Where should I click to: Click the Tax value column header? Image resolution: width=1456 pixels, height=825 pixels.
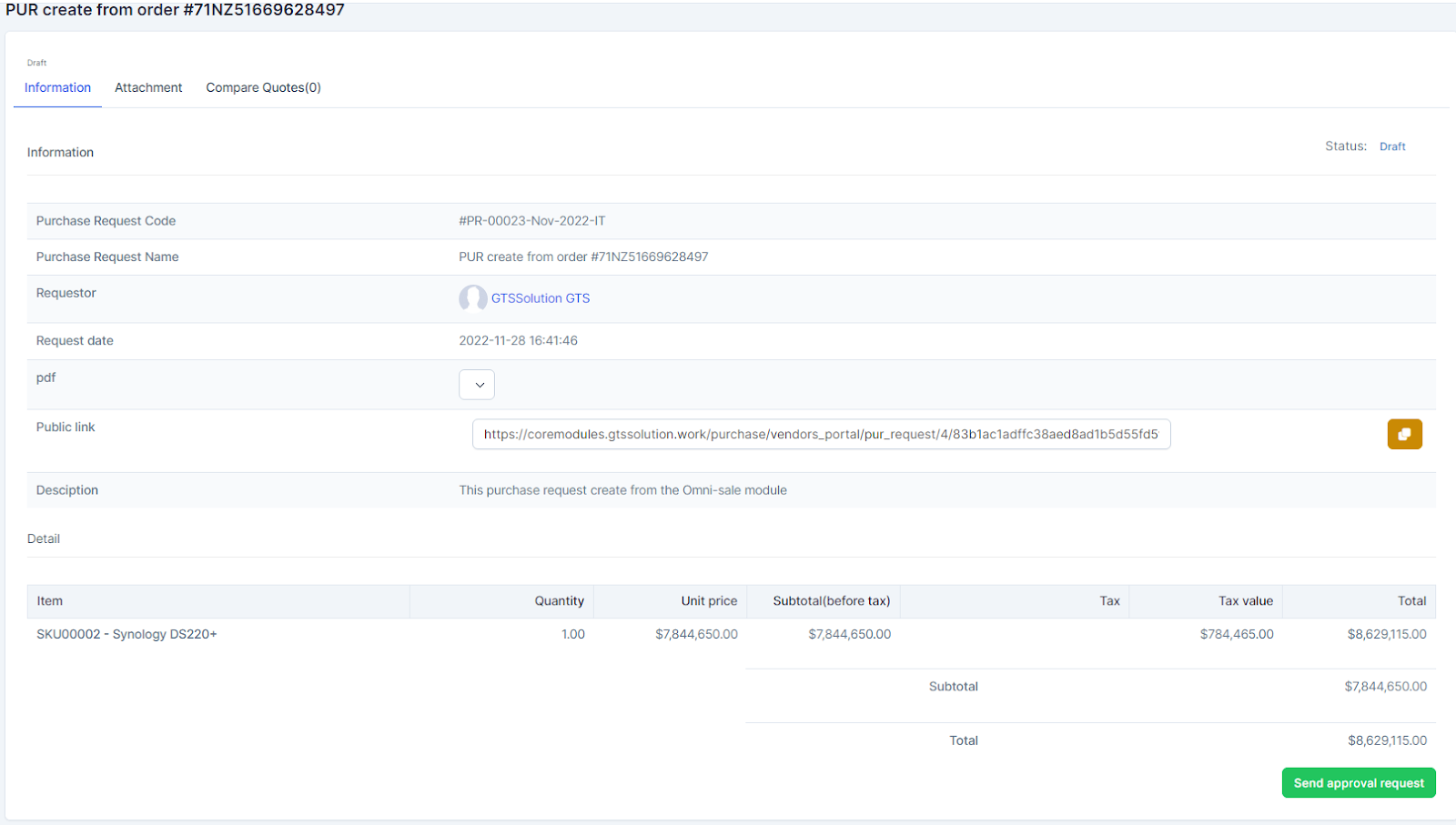1245,601
